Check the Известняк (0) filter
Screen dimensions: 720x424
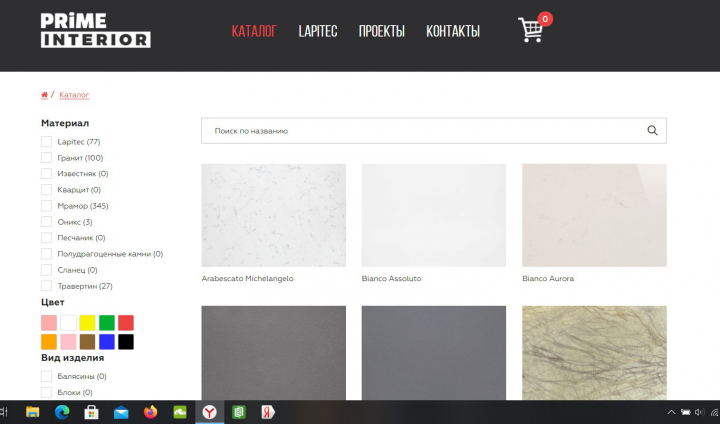pyautogui.click(x=46, y=174)
